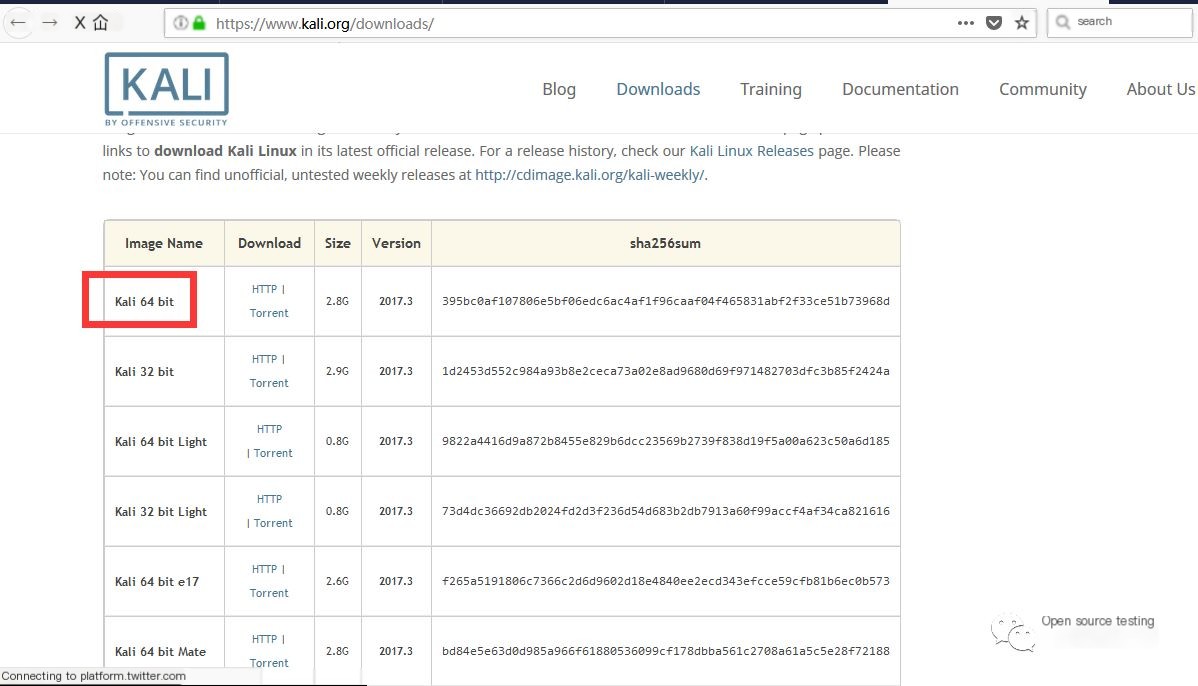Select the Kali 32 bit image name
The width and height of the screenshot is (1198, 686).
click(144, 372)
